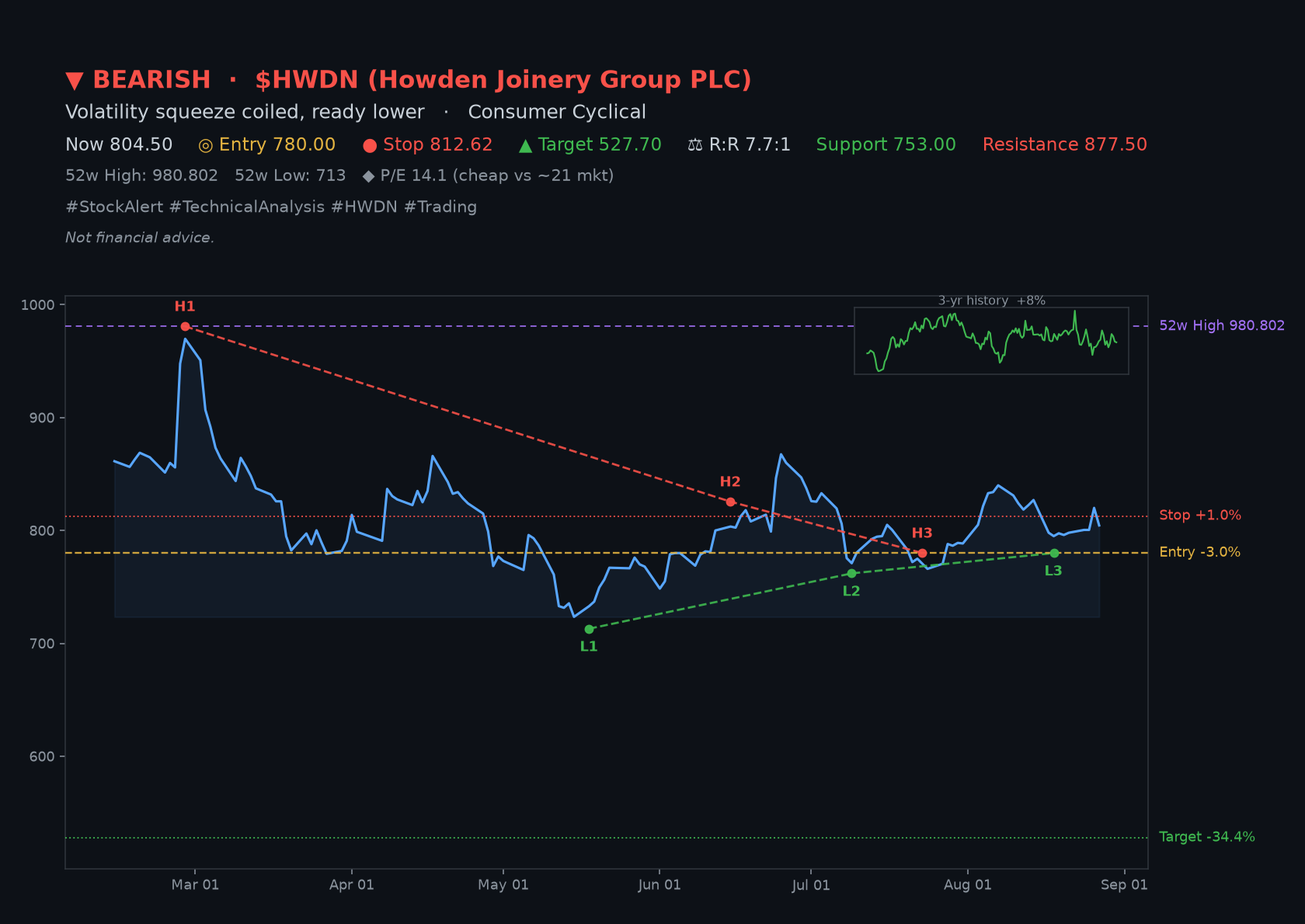
Task: Click the 'Stop 812.62' value
Action: click(437, 145)
